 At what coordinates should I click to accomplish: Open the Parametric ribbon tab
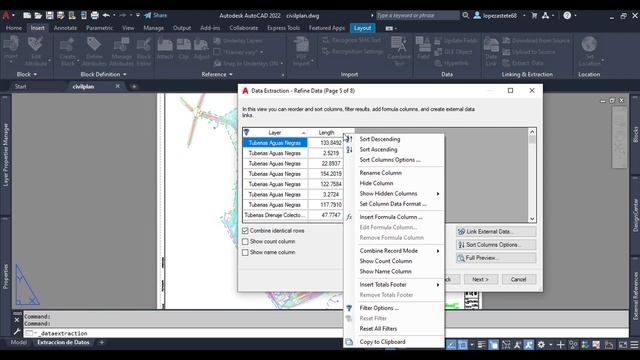click(x=99, y=28)
